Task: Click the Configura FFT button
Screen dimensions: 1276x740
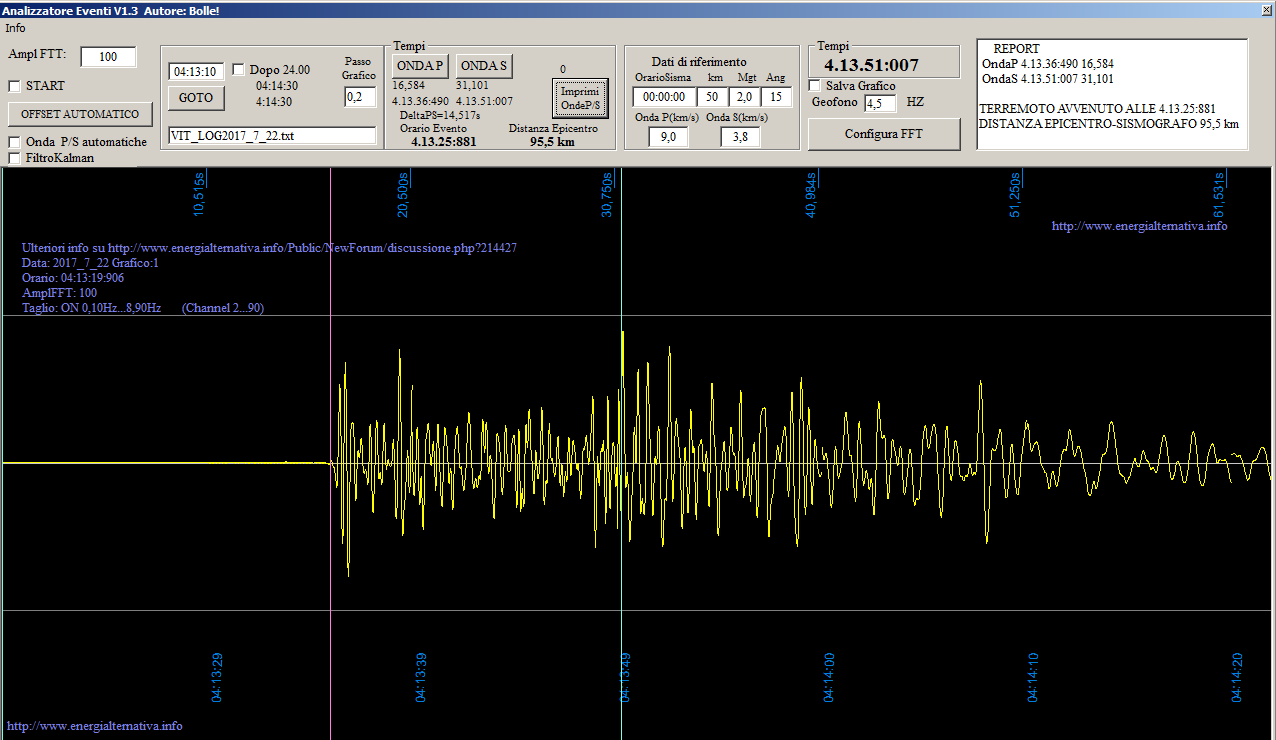Action: pos(884,134)
